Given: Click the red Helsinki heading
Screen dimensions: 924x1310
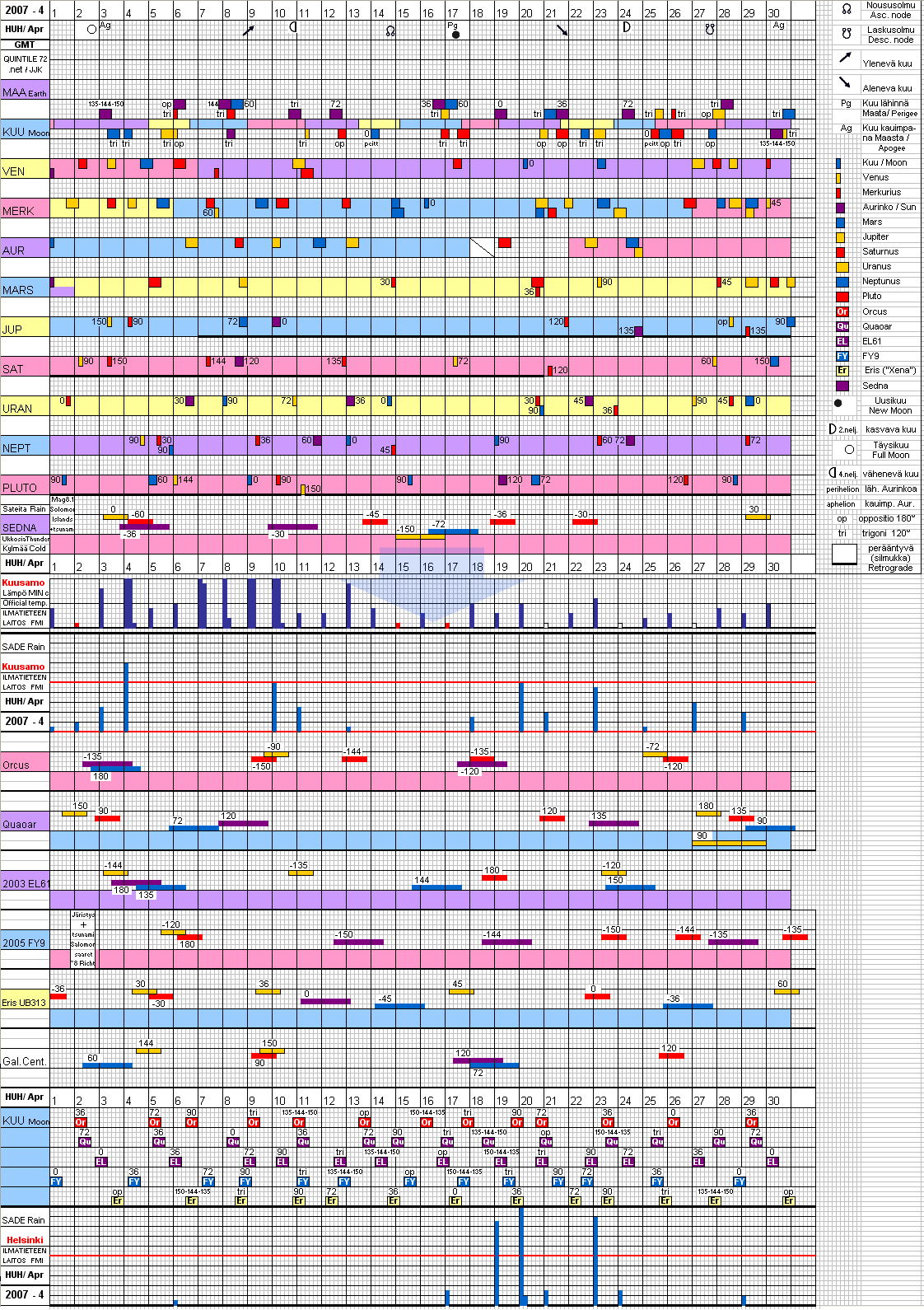Looking at the screenshot, I should pyautogui.click(x=25, y=1240).
